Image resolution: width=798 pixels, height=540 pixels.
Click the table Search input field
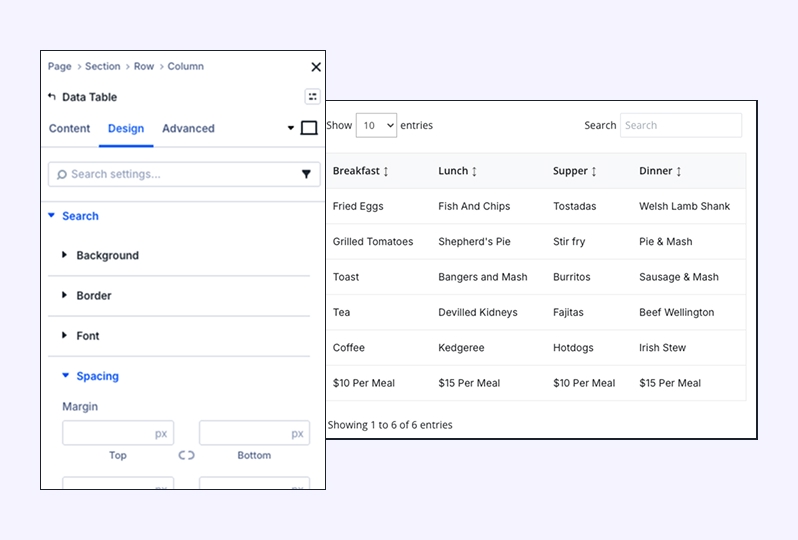[680, 125]
